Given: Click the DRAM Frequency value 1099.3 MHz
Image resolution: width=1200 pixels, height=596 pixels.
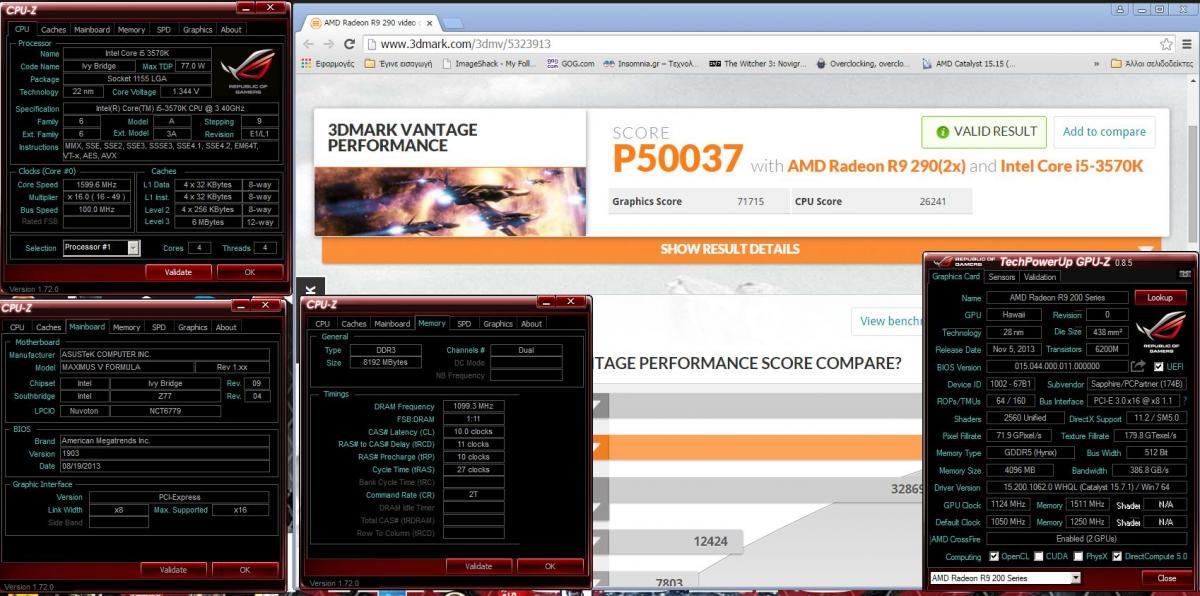Looking at the screenshot, I should [x=473, y=406].
